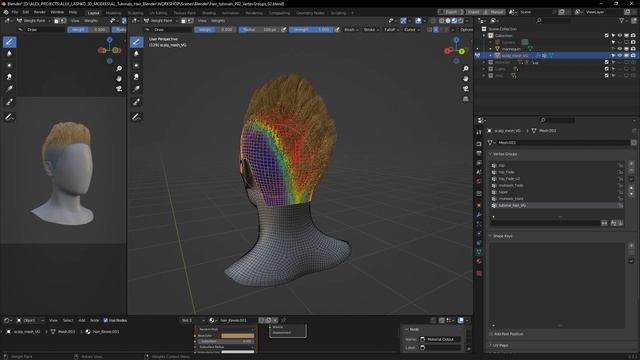The image size is (640, 360).
Task: Open the Falloff settings dropdown
Action: 391,30
